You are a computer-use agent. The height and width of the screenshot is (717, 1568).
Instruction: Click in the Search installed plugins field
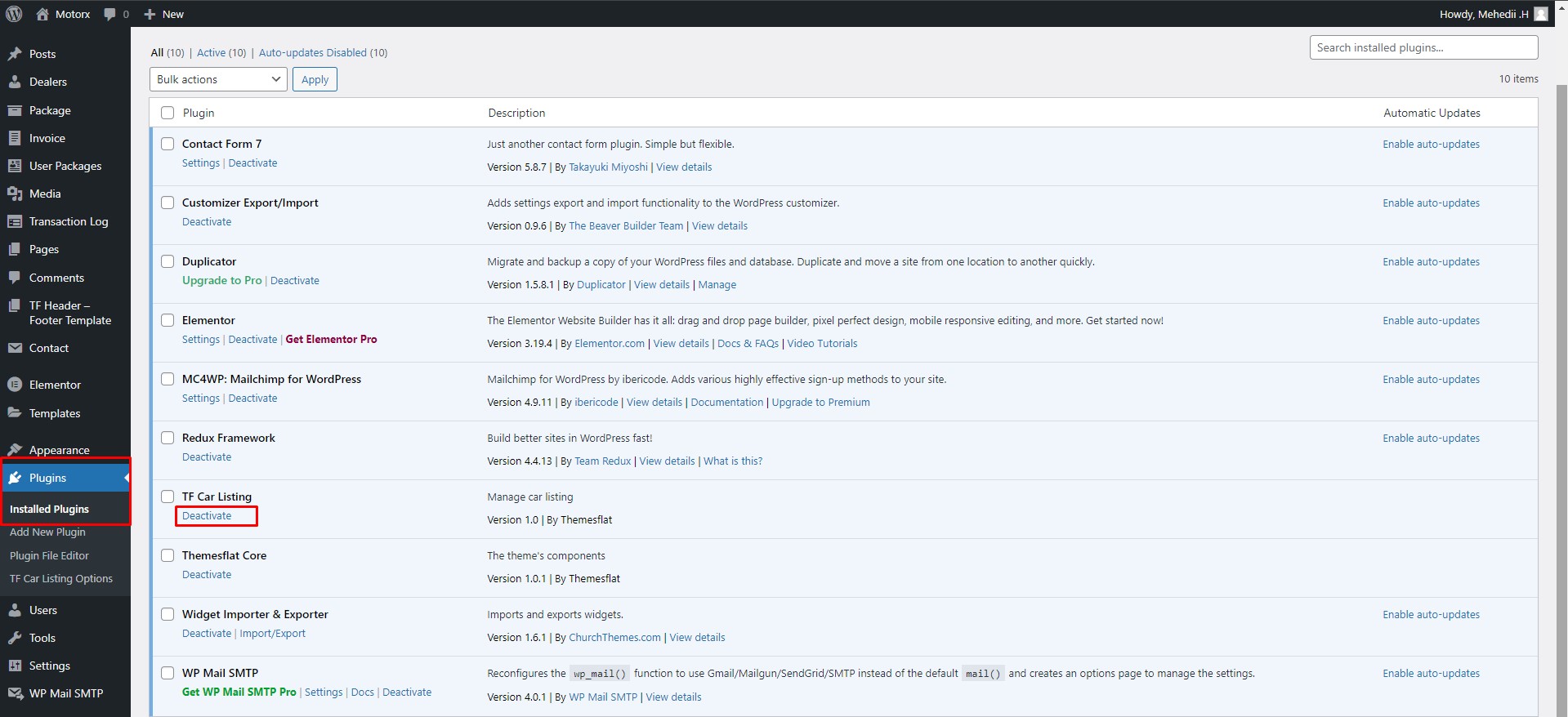[x=1423, y=47]
